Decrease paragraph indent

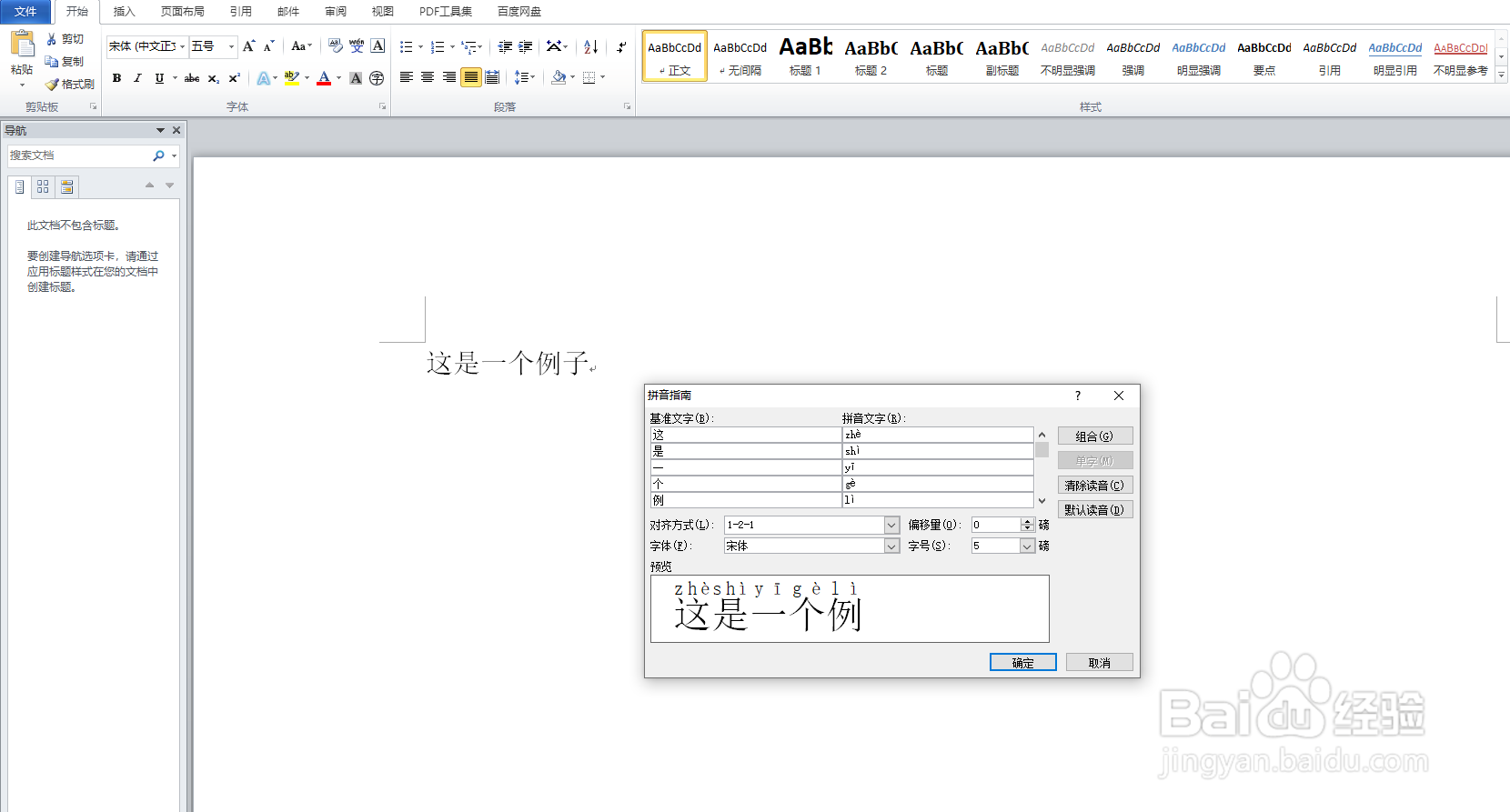click(505, 46)
